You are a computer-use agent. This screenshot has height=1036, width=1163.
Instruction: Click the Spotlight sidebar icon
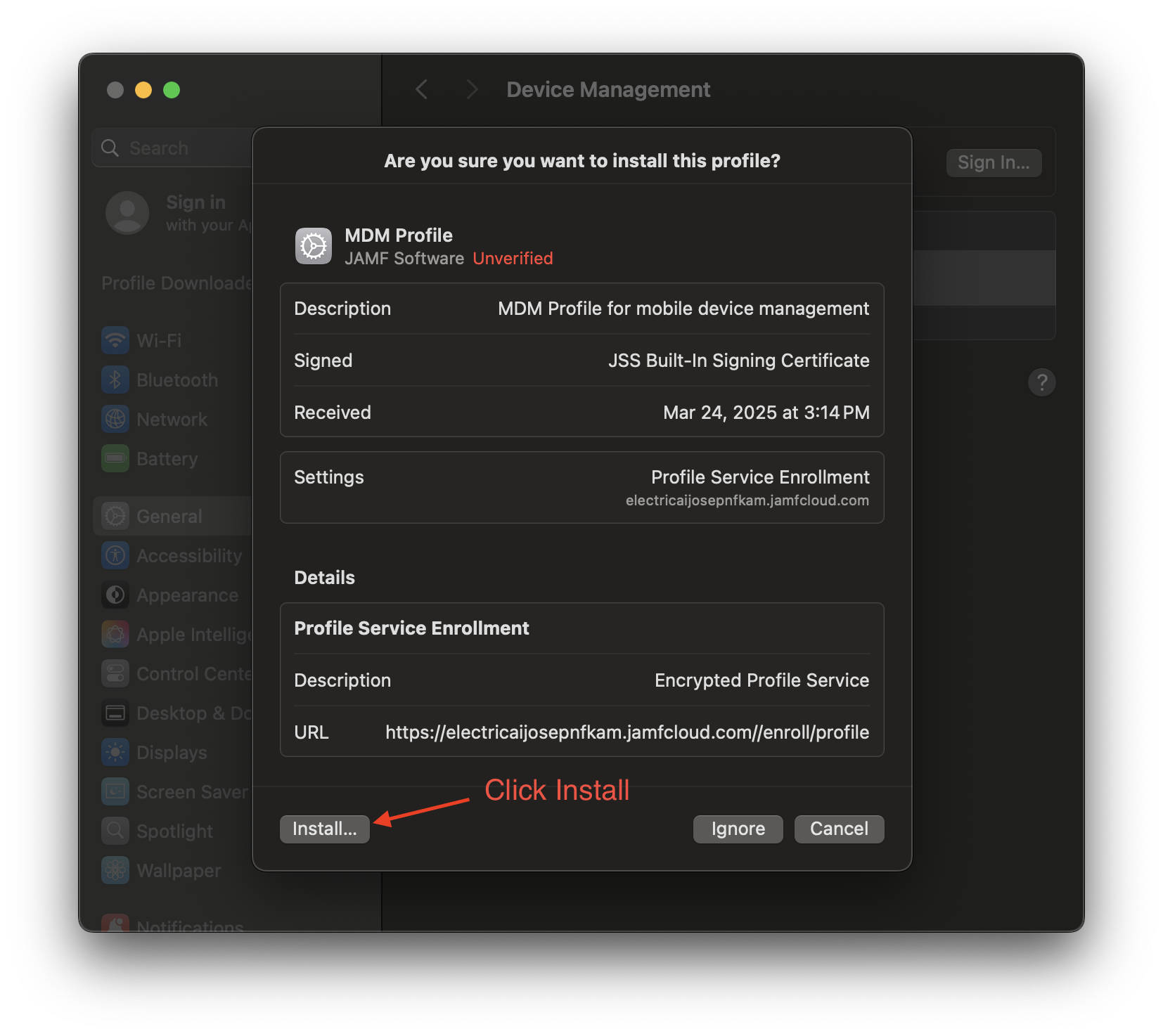[115, 831]
